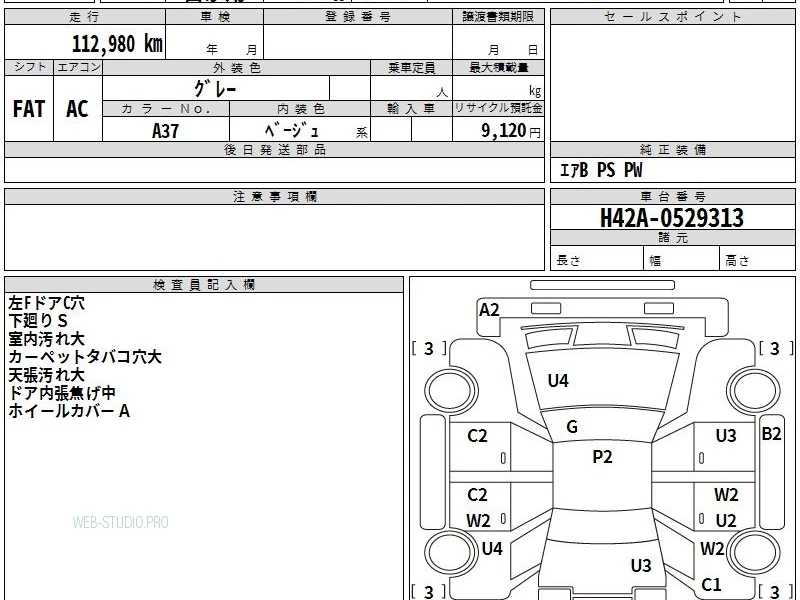Click the 車検 header cell

click(x=215, y=17)
